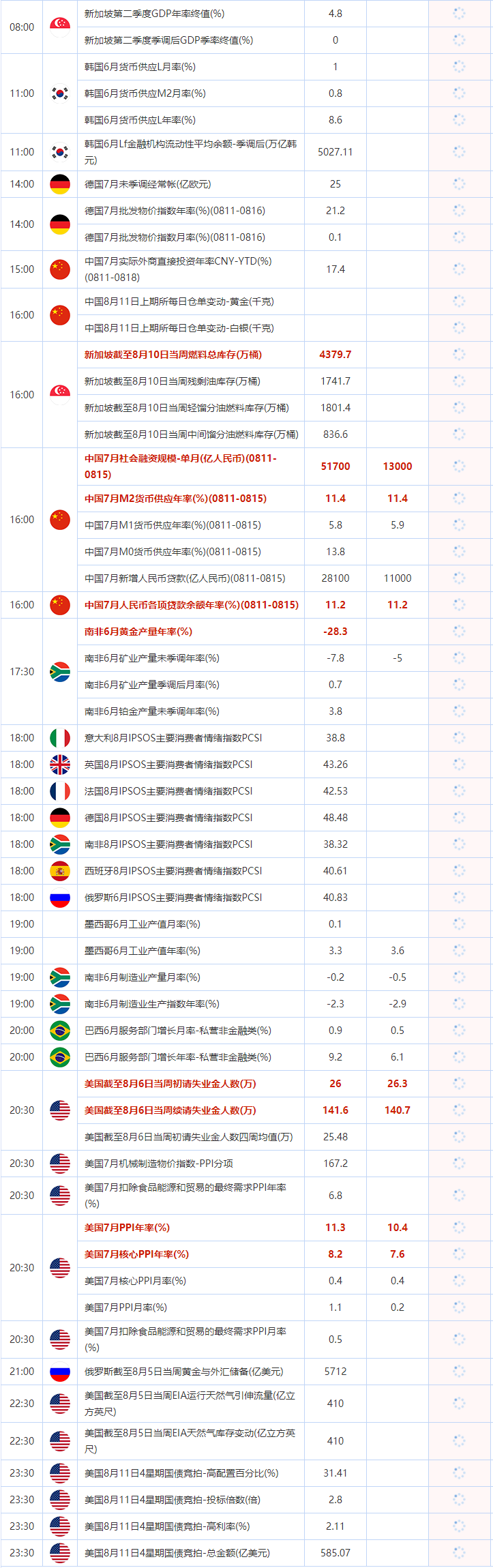The width and height of the screenshot is (493, 1568).
Task: Click the South Korea flag next to 韩国6月货币供应M2月率
Action: (60, 93)
